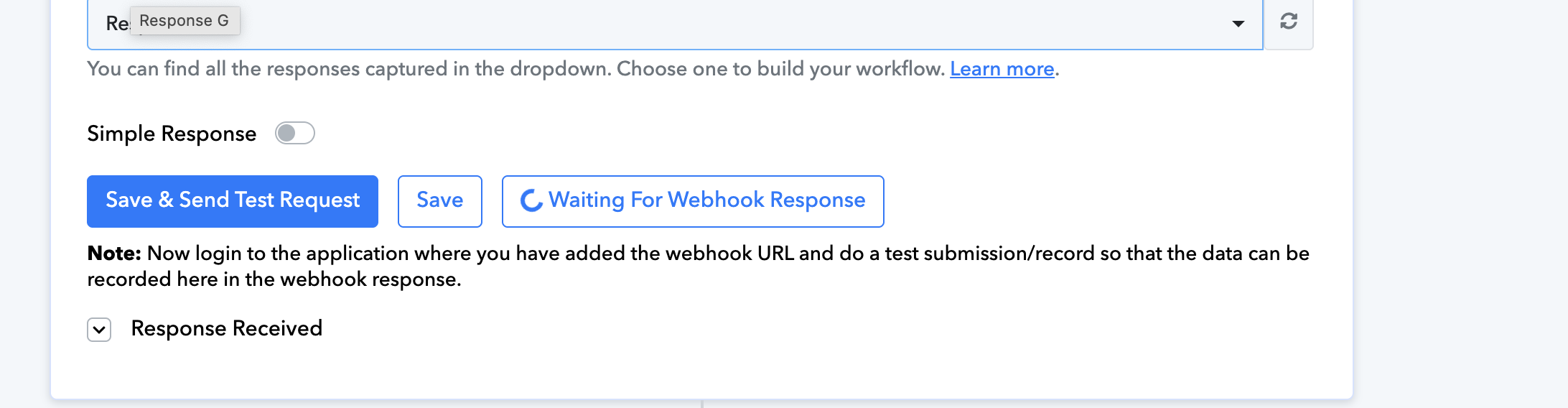Click the truncated selected value in dropdown
Image resolution: width=1568 pixels, height=408 pixels.
(x=117, y=24)
